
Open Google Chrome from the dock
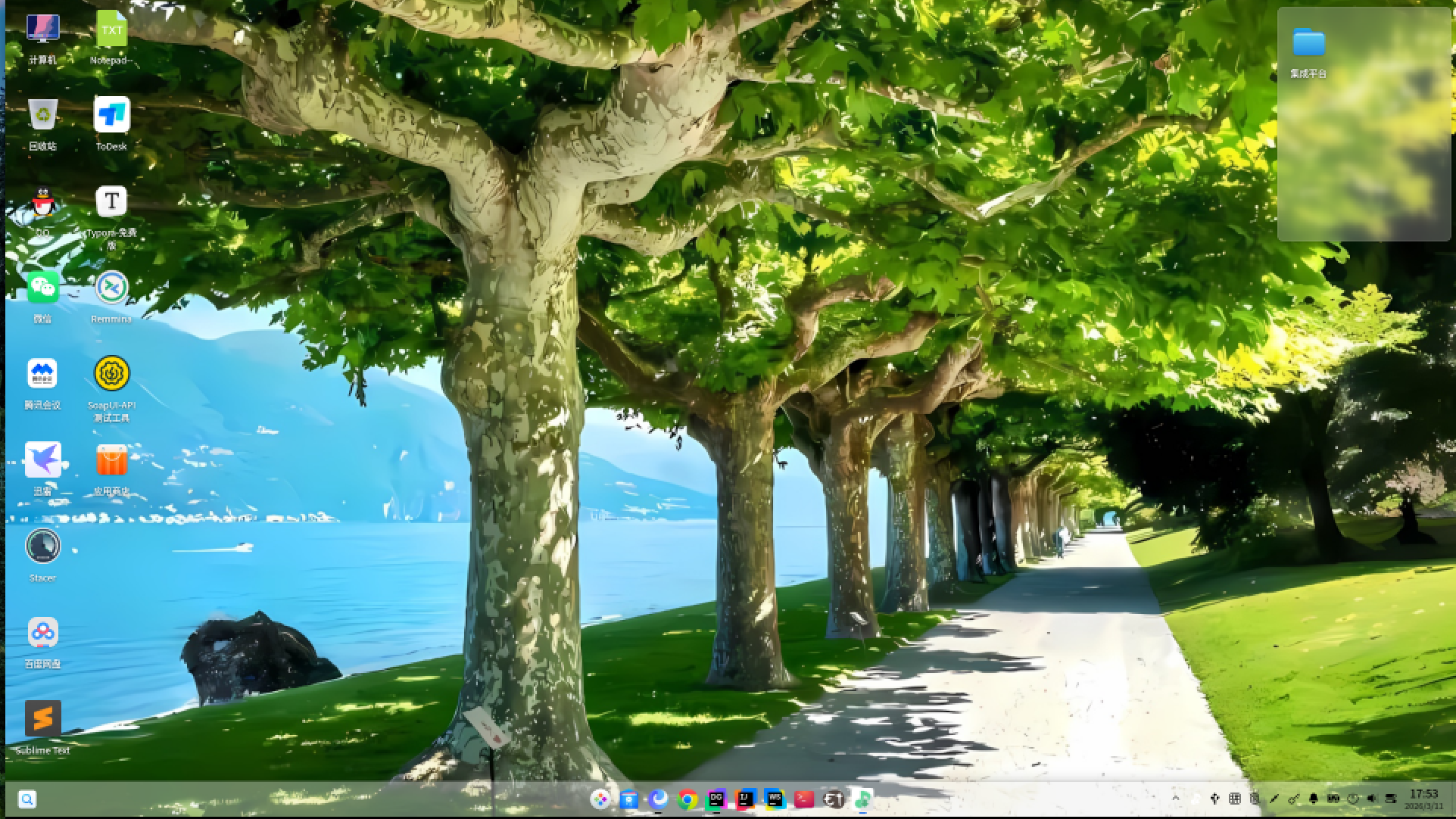687,799
